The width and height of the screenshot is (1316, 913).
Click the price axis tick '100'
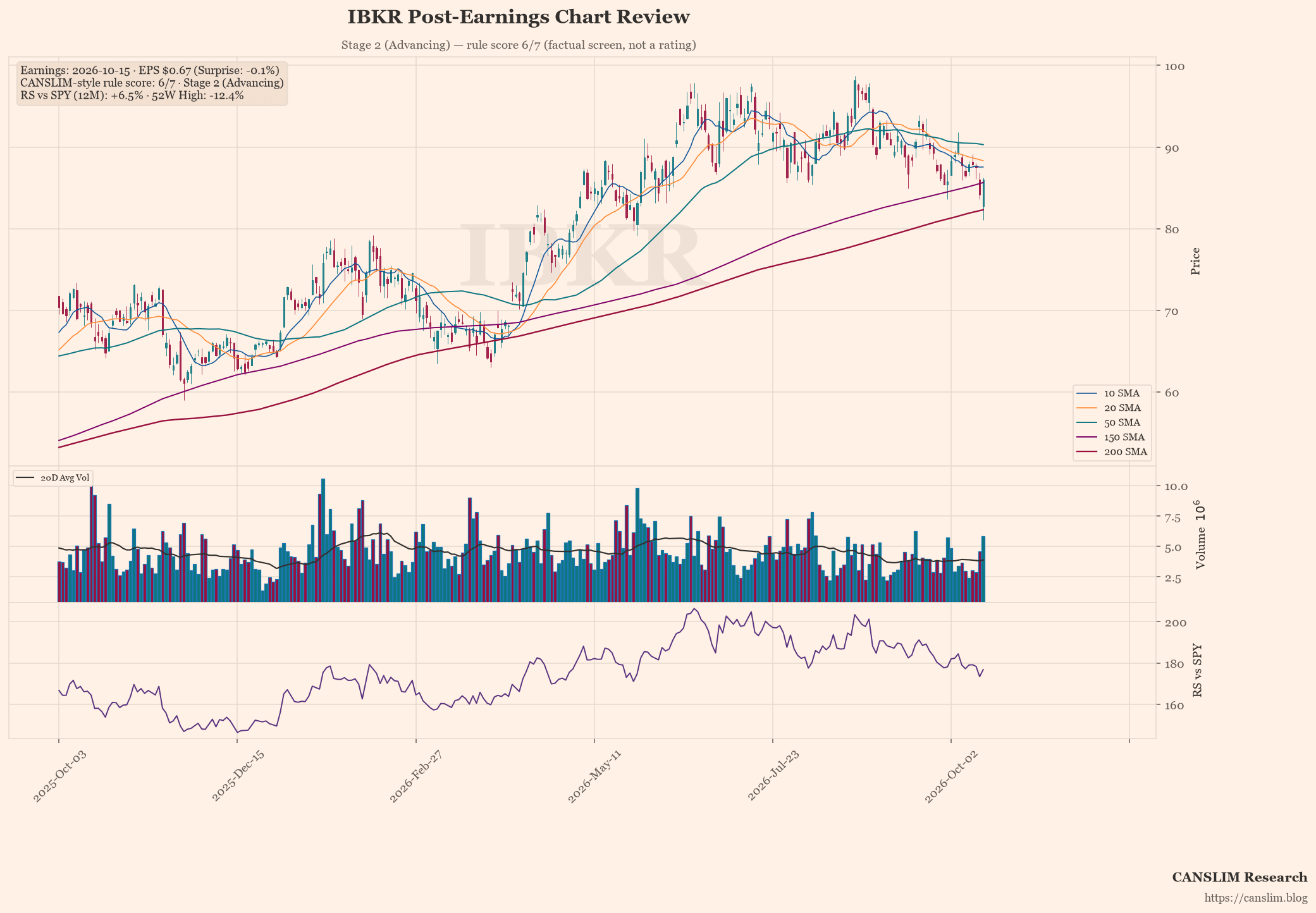[1175, 66]
